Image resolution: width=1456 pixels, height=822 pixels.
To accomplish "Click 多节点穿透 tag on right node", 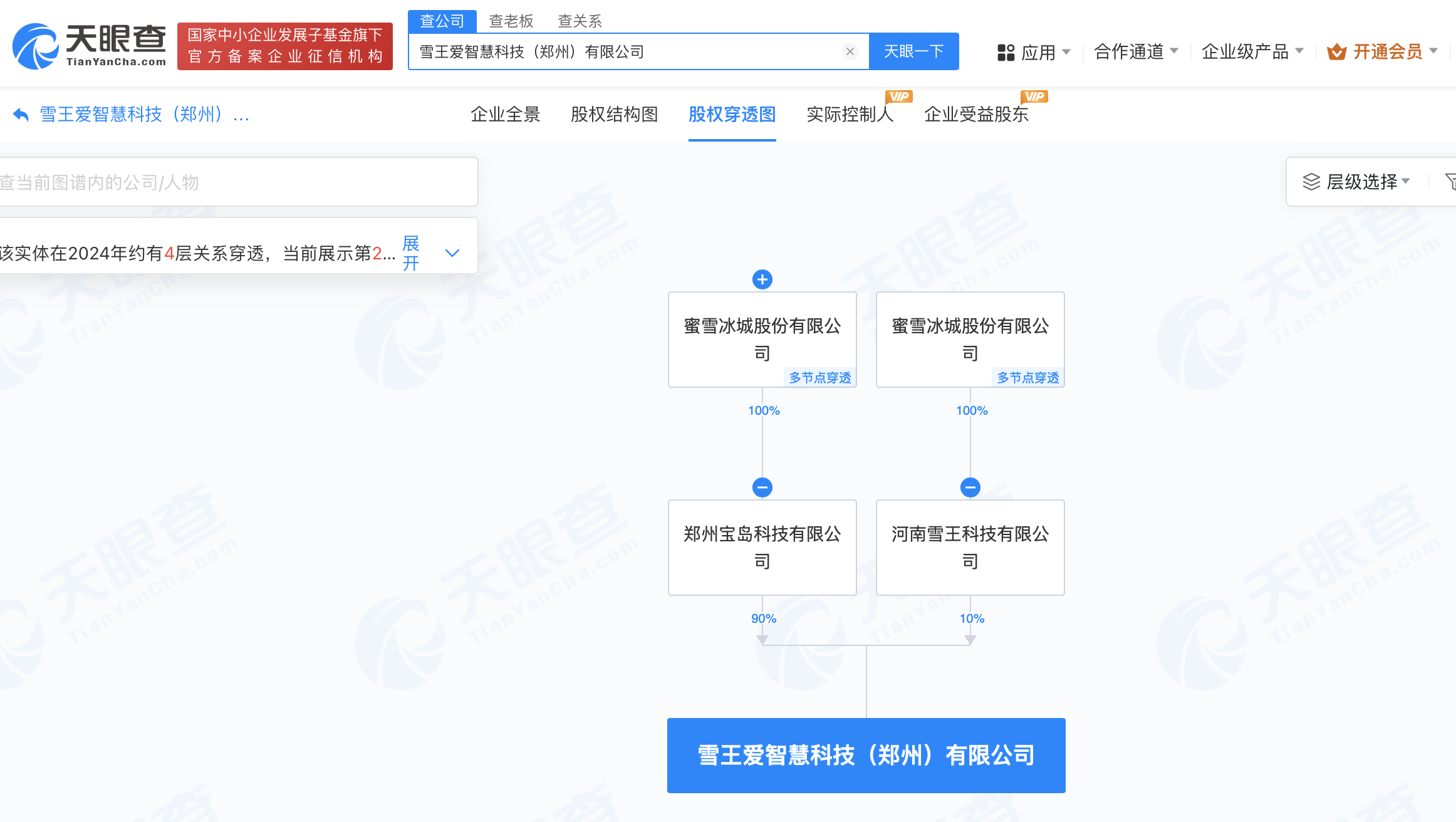I will pos(1028,378).
